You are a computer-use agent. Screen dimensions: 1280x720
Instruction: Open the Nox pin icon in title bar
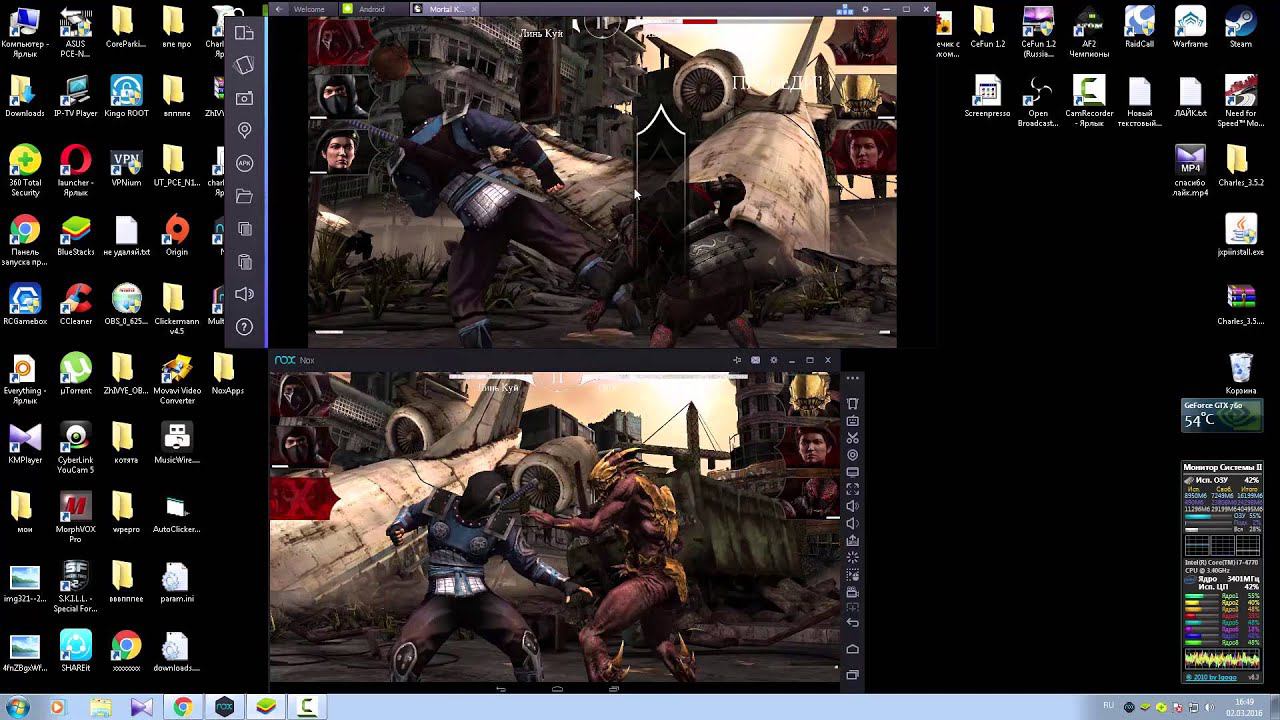pos(737,360)
